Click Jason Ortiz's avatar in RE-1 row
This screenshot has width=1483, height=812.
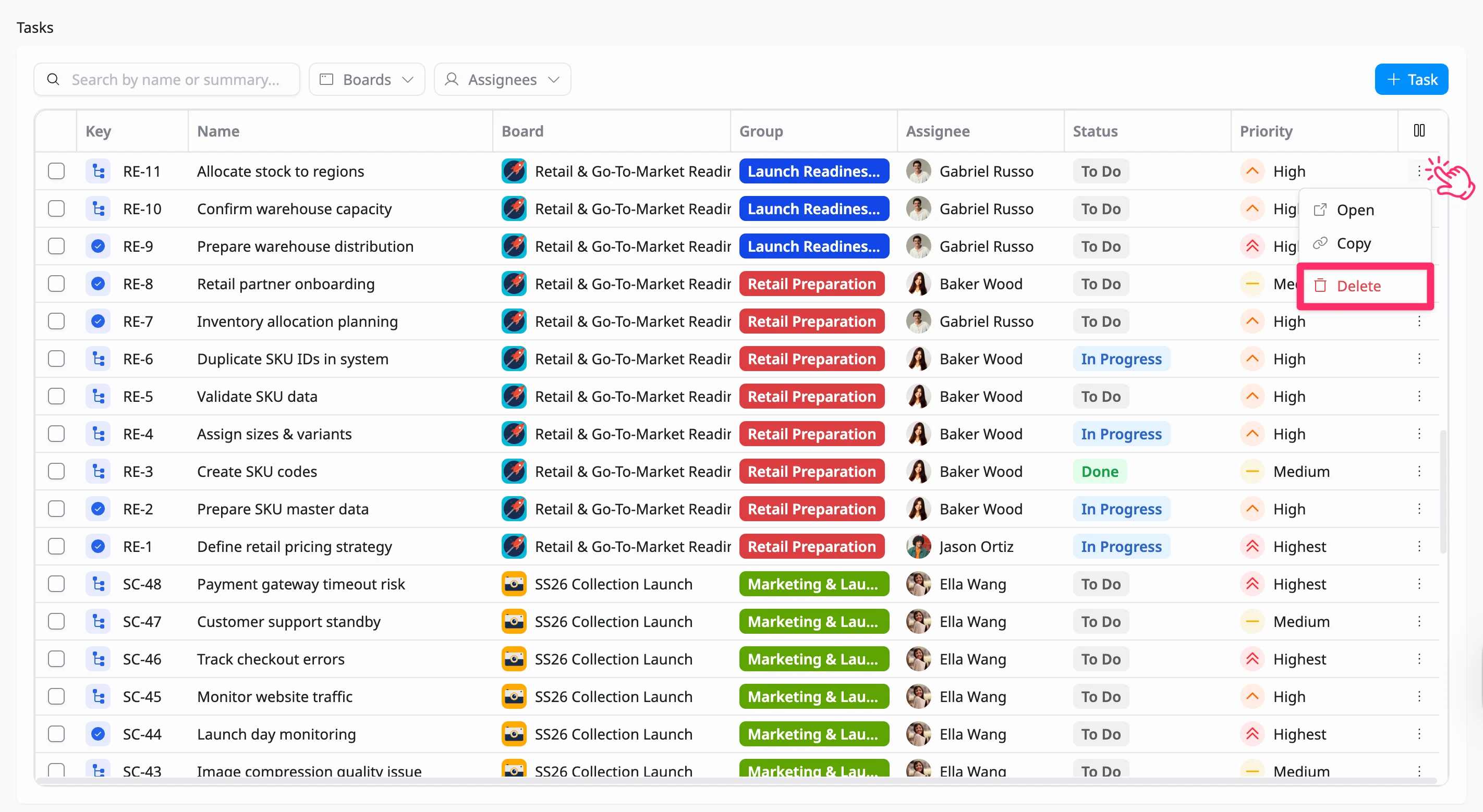(918, 547)
